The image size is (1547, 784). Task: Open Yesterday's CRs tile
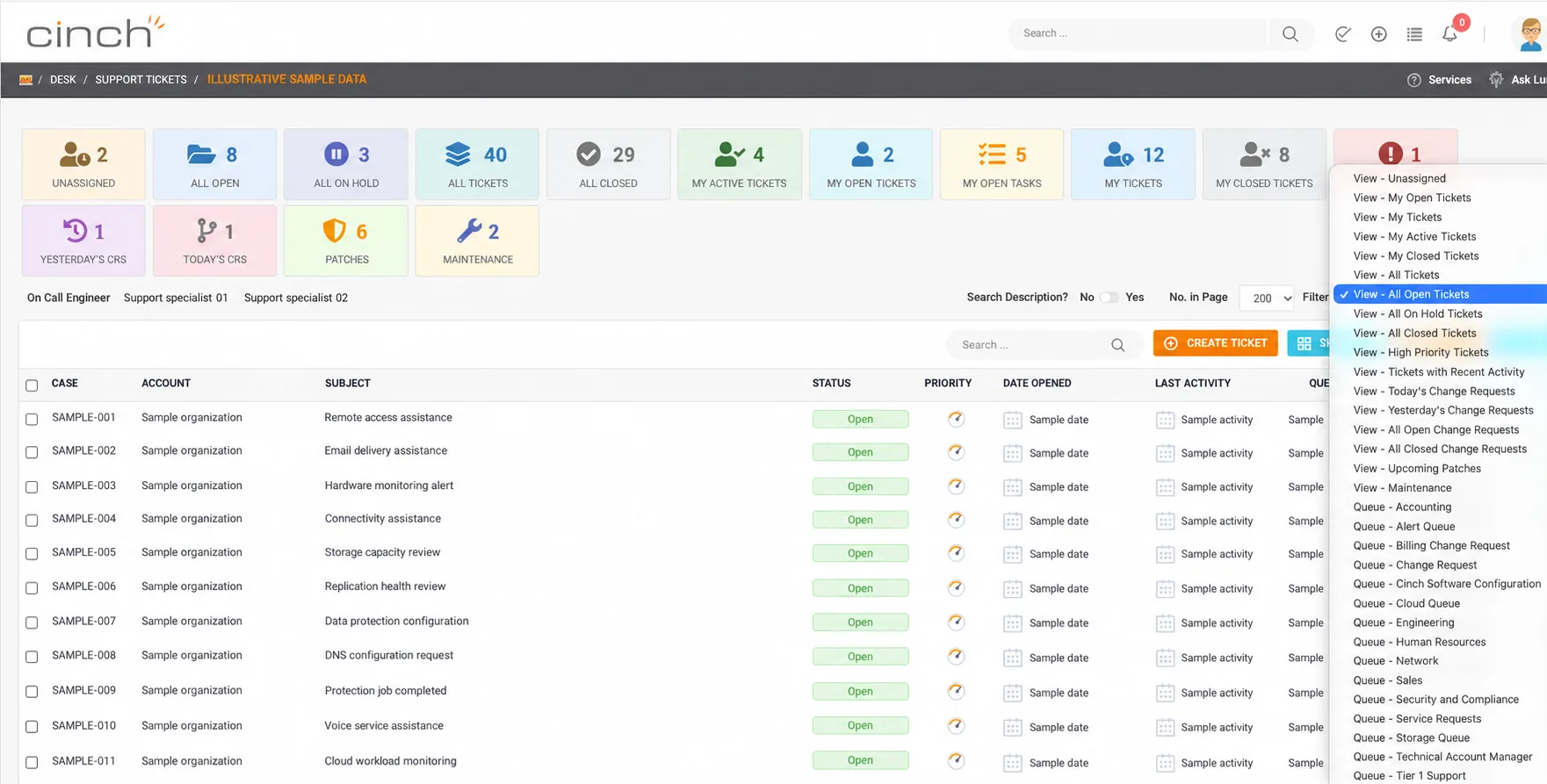tap(83, 241)
